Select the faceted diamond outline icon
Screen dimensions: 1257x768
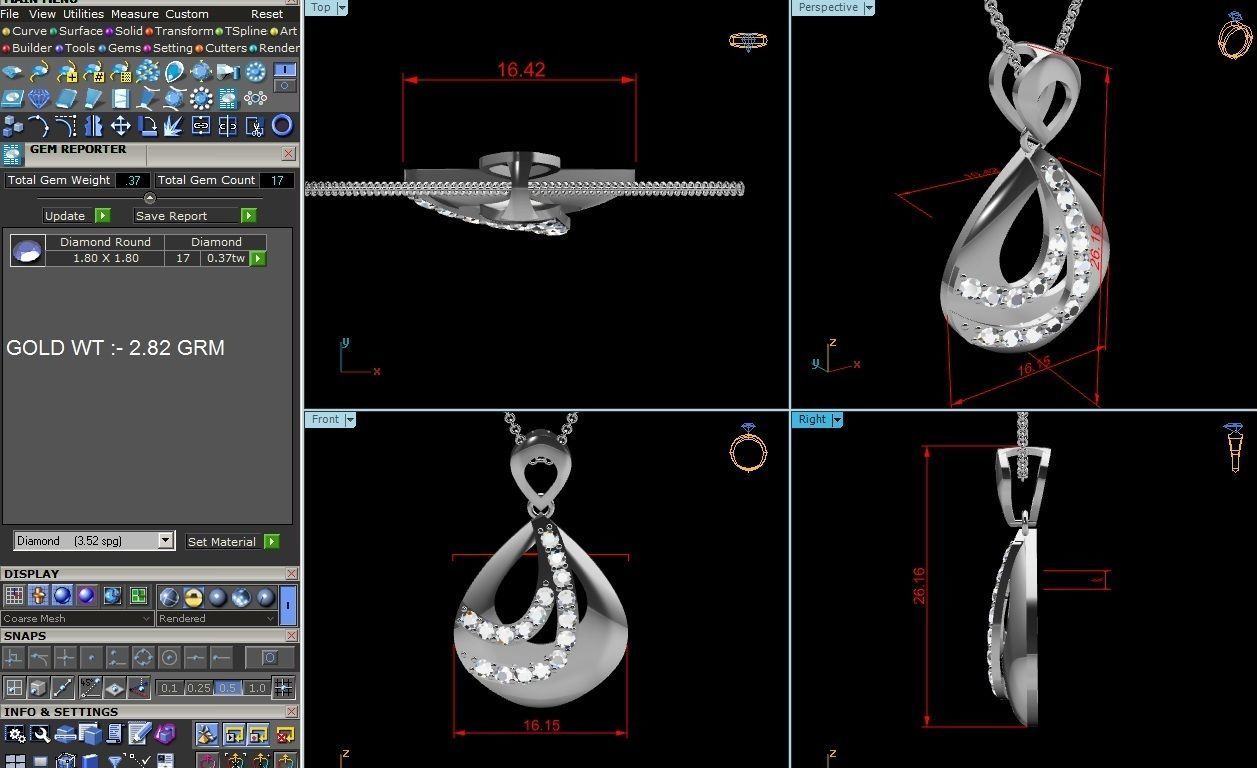39,98
